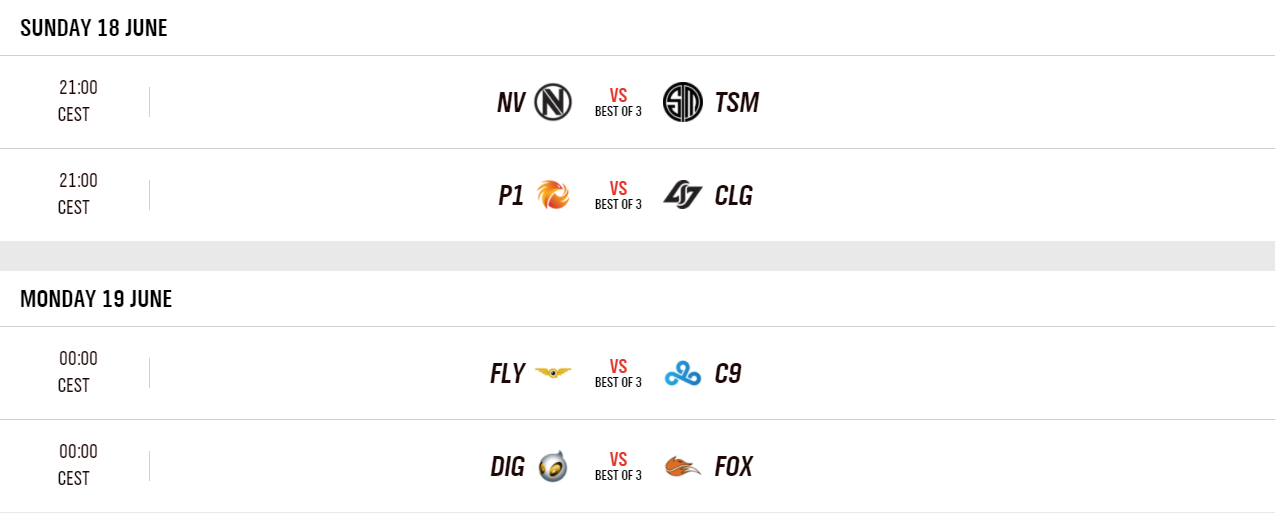Viewport: 1275px width, 513px height.
Task: Click the Cloud9 blue cloud logo
Action: [x=683, y=373]
